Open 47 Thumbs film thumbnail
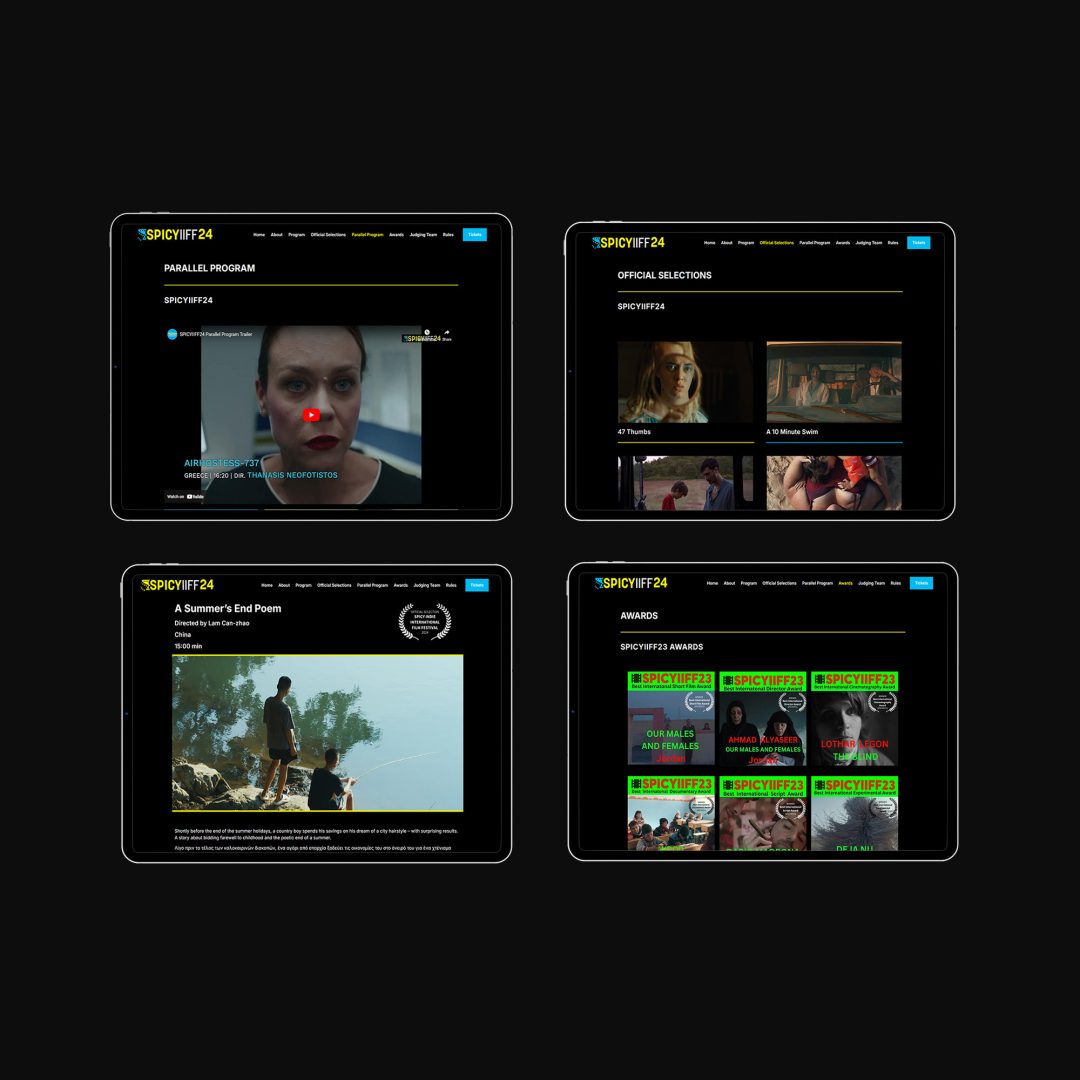1080x1080 pixels. coord(685,382)
